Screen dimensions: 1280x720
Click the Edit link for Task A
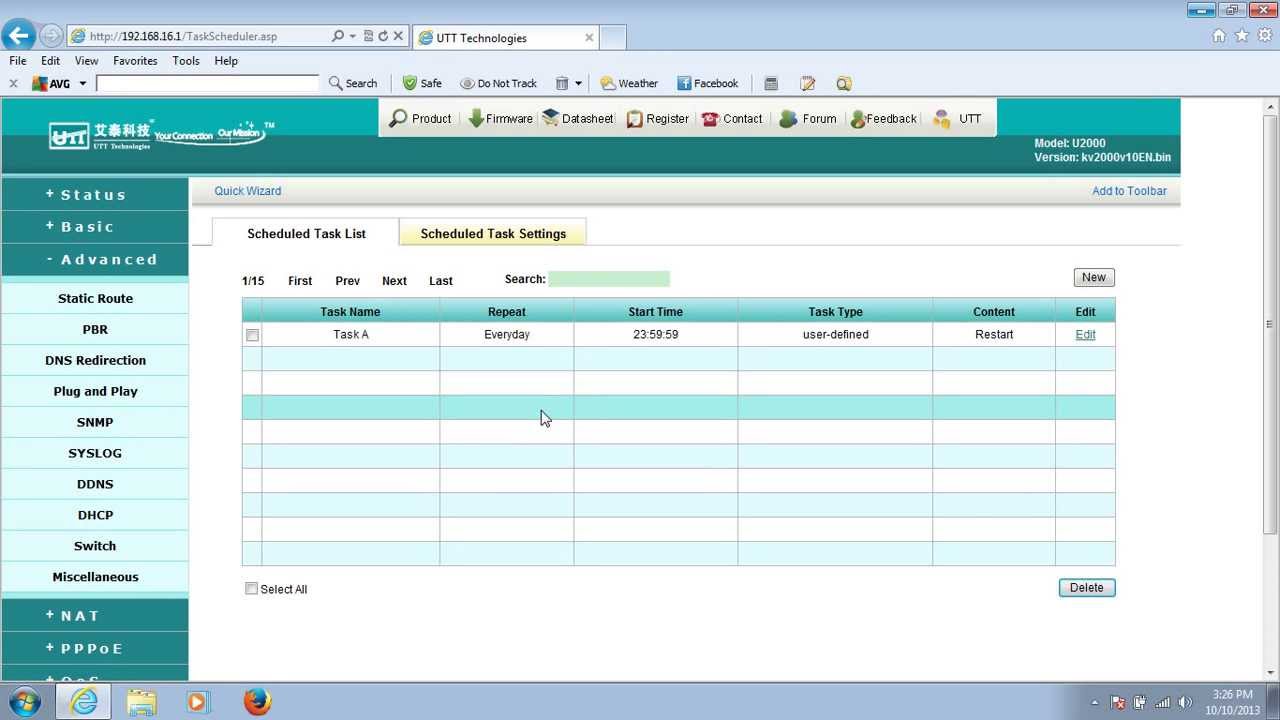click(x=1085, y=335)
